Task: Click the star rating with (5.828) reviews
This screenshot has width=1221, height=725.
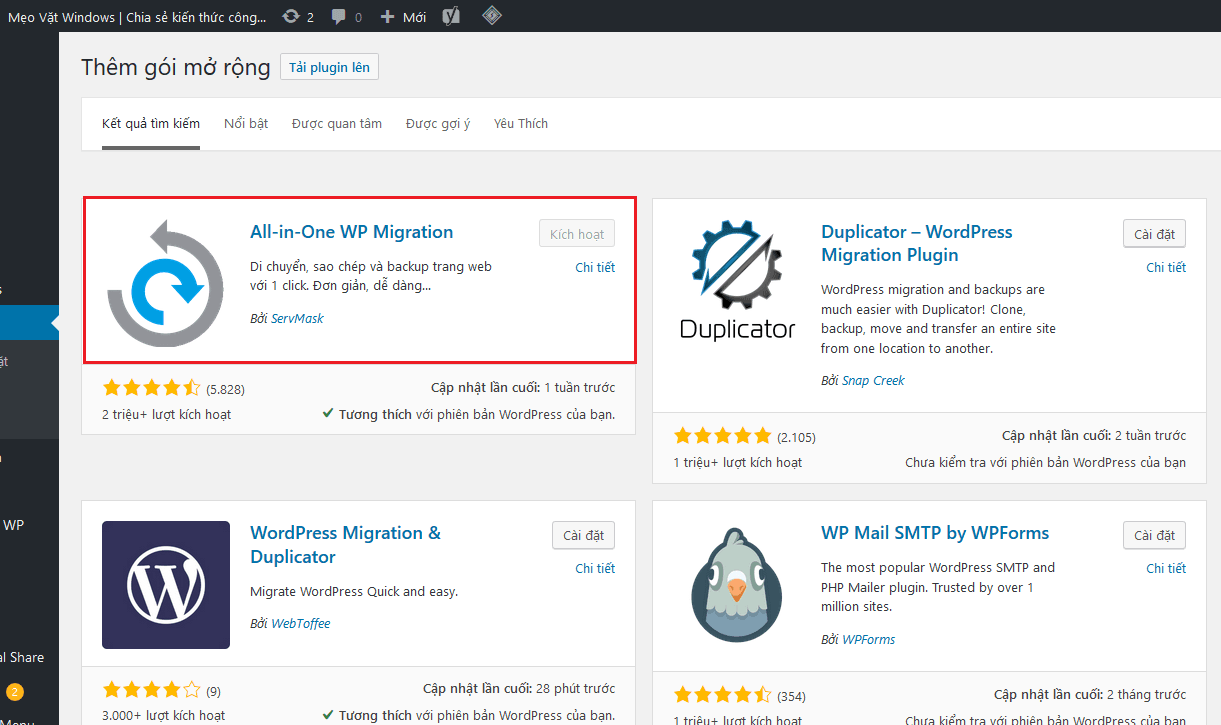Action: pos(152,388)
